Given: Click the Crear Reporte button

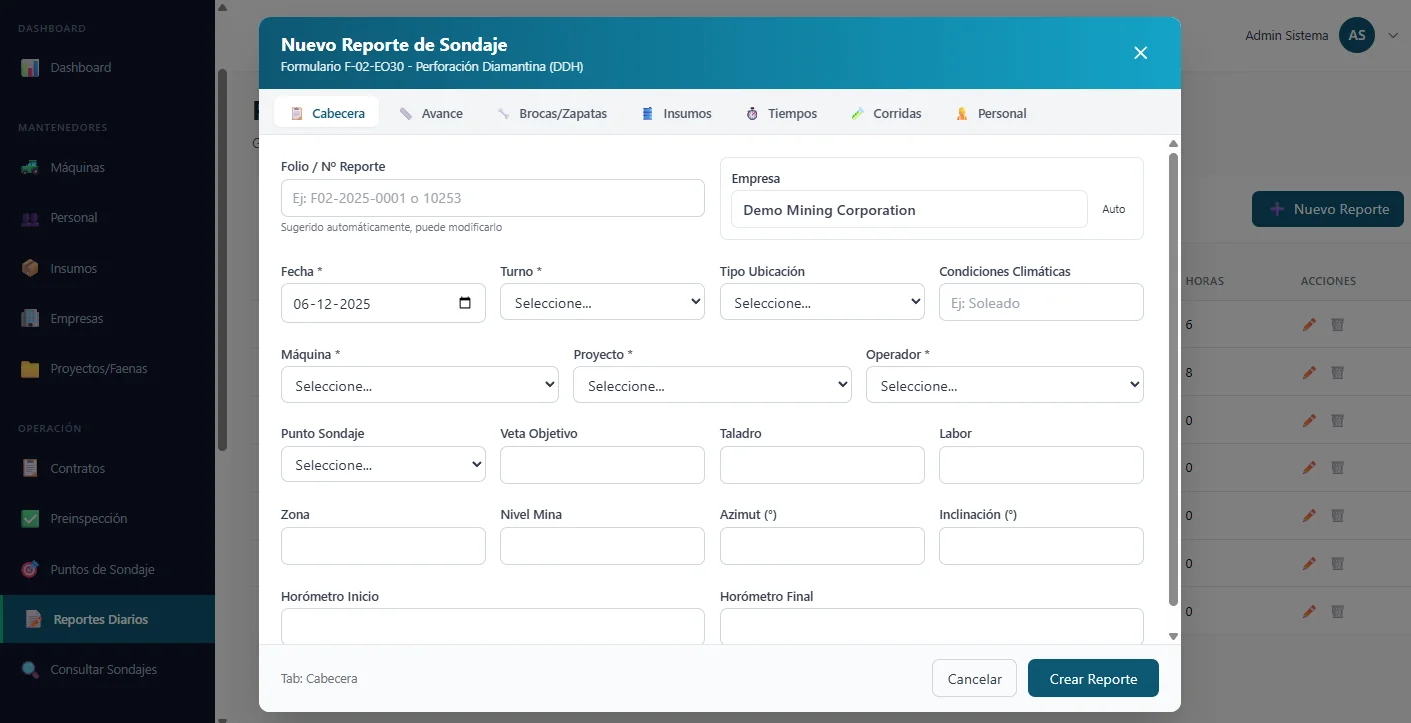Looking at the screenshot, I should tap(1092, 678).
